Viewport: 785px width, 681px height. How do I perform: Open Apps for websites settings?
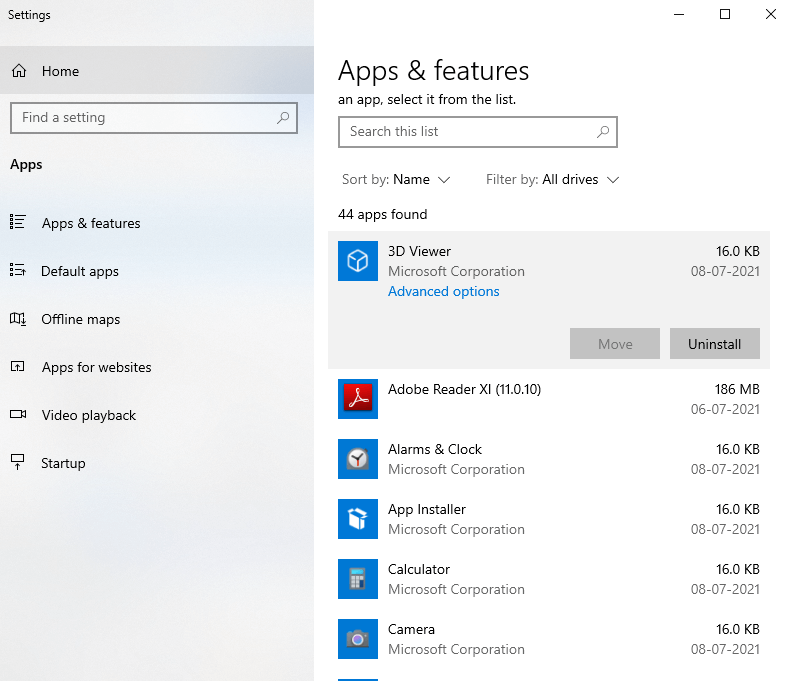pos(157,367)
